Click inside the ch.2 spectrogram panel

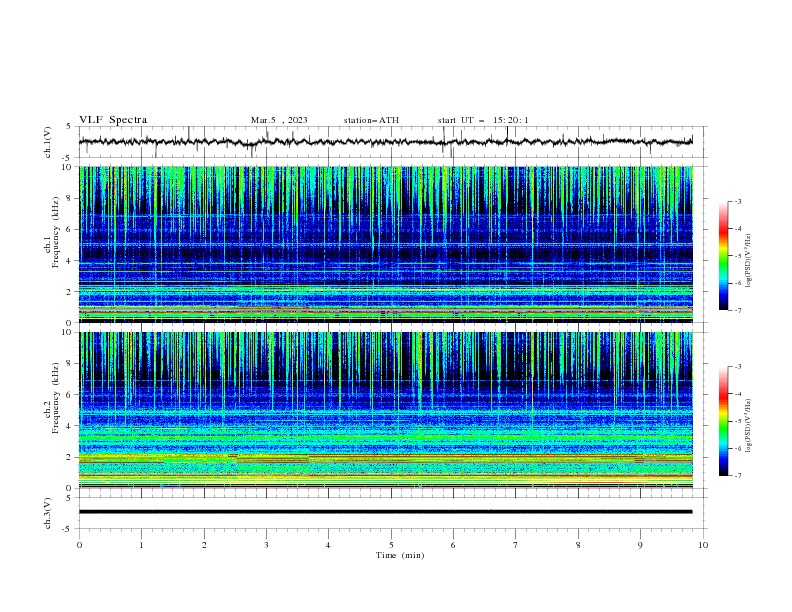(385, 410)
